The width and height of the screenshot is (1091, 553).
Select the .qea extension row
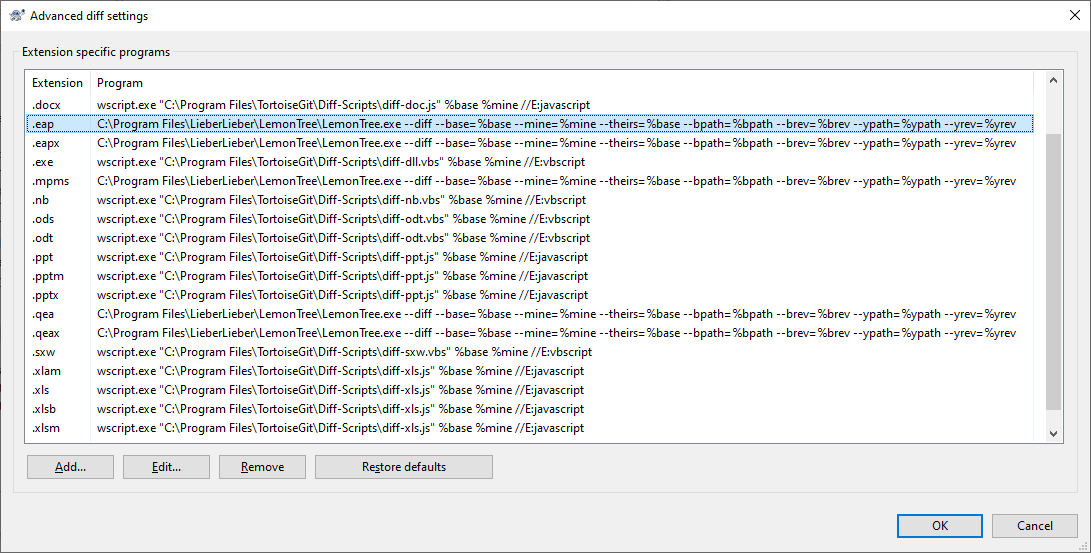pos(44,314)
